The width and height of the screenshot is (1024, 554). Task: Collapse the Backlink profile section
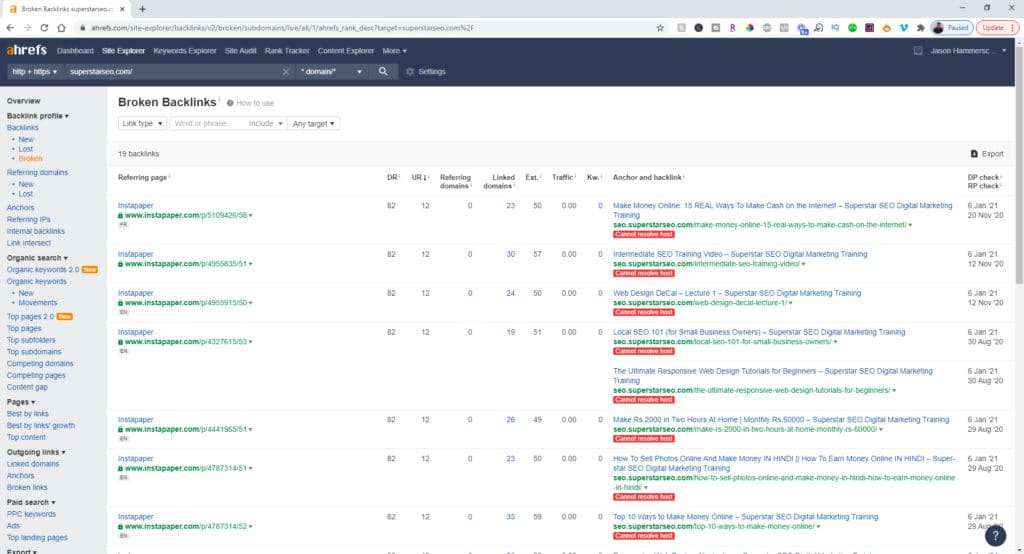click(x=38, y=116)
